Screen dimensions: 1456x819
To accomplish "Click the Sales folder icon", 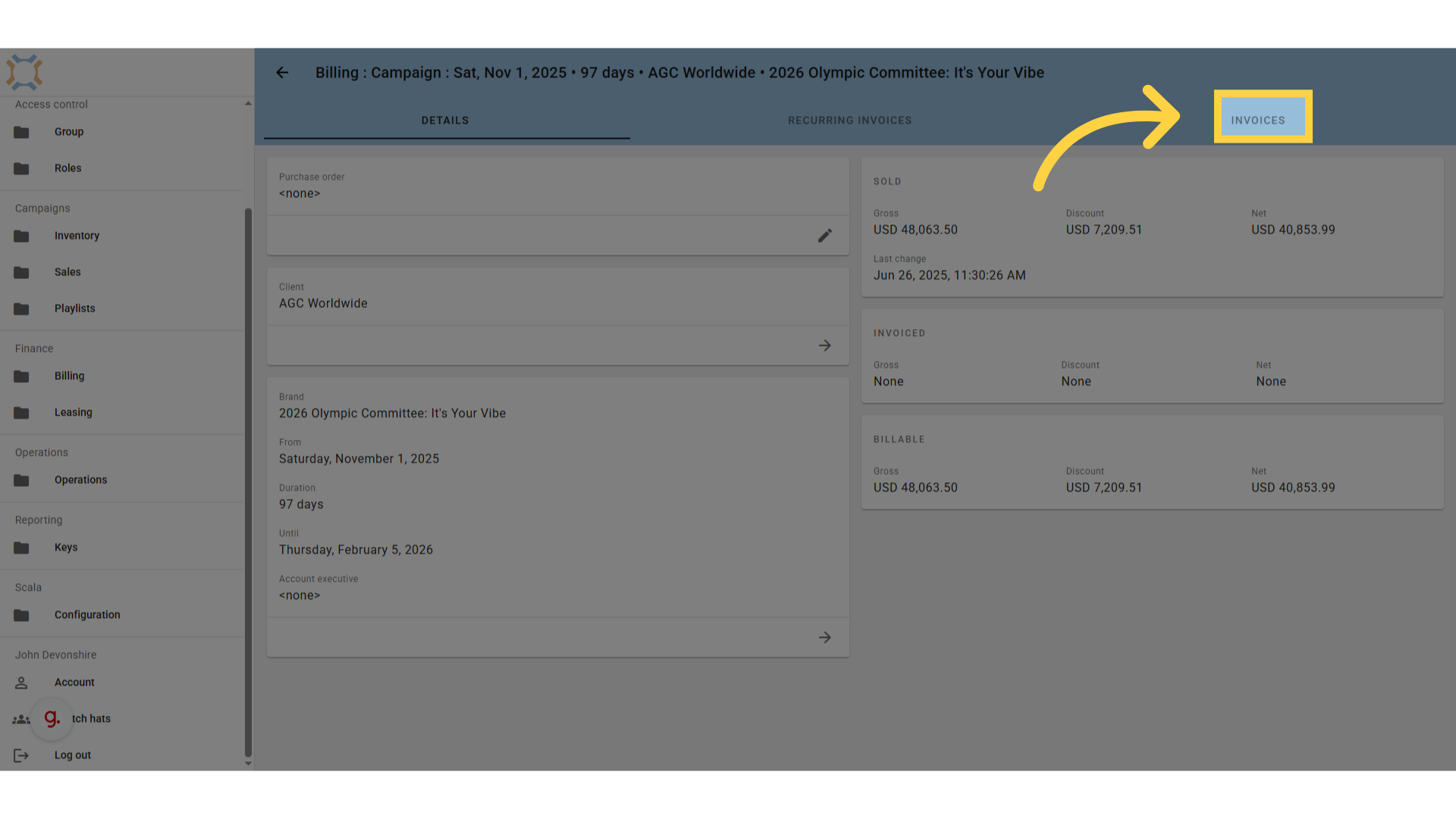I will click(x=21, y=272).
